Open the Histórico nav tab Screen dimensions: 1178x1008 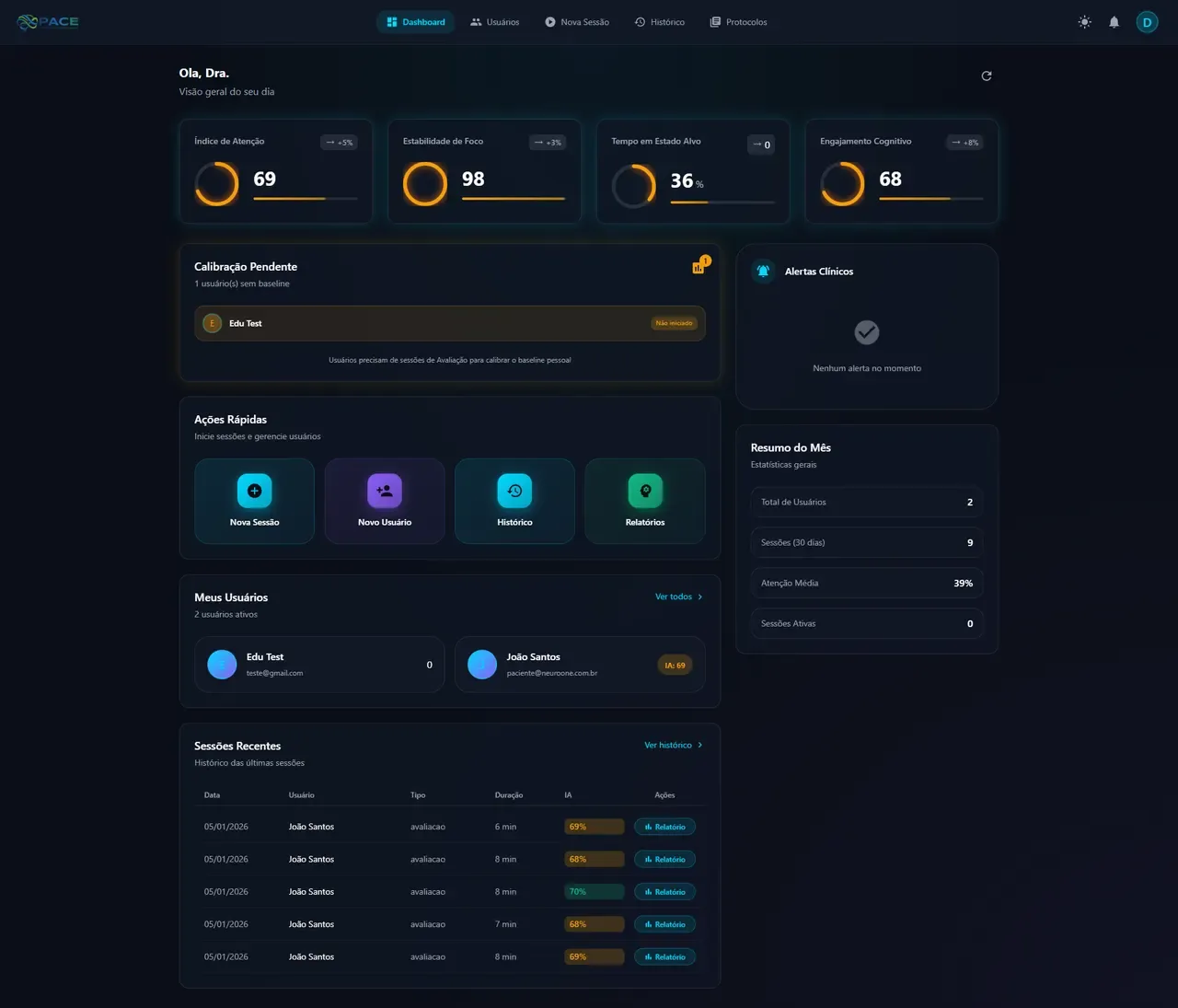(659, 22)
